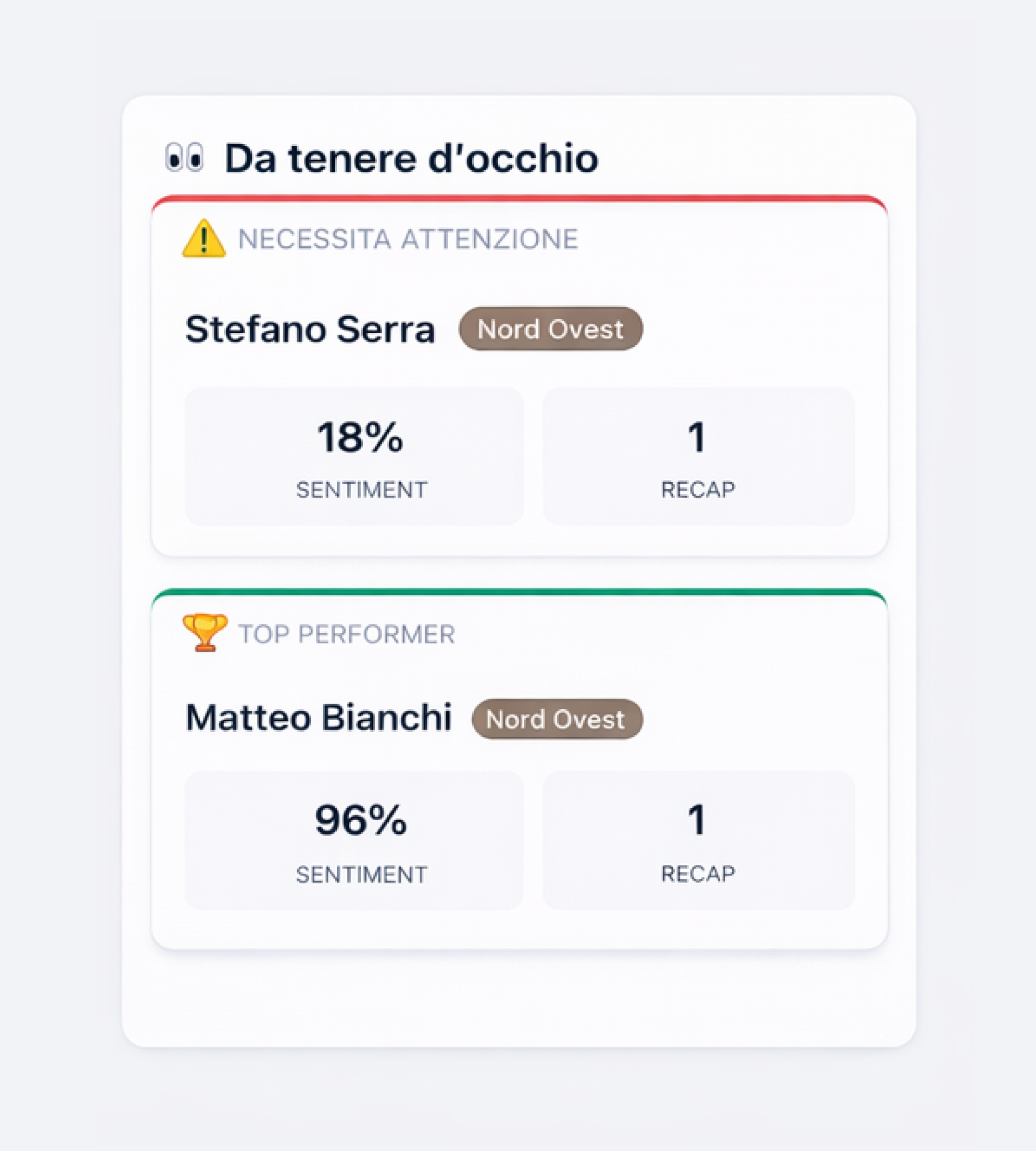Viewport: 1036px width, 1151px height.
Task: Click the Nord Ovest badge beside Stefano Serra
Action: (x=551, y=329)
